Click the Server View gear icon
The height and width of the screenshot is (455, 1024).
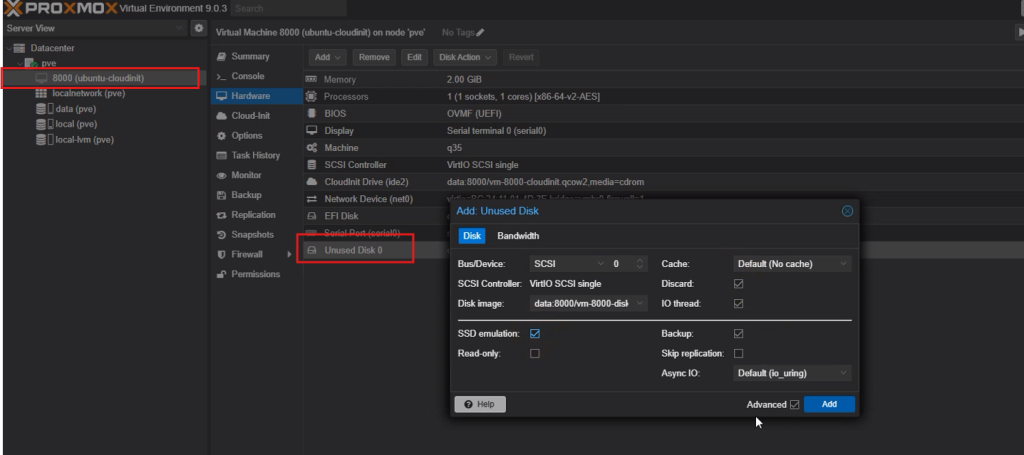coord(199,28)
